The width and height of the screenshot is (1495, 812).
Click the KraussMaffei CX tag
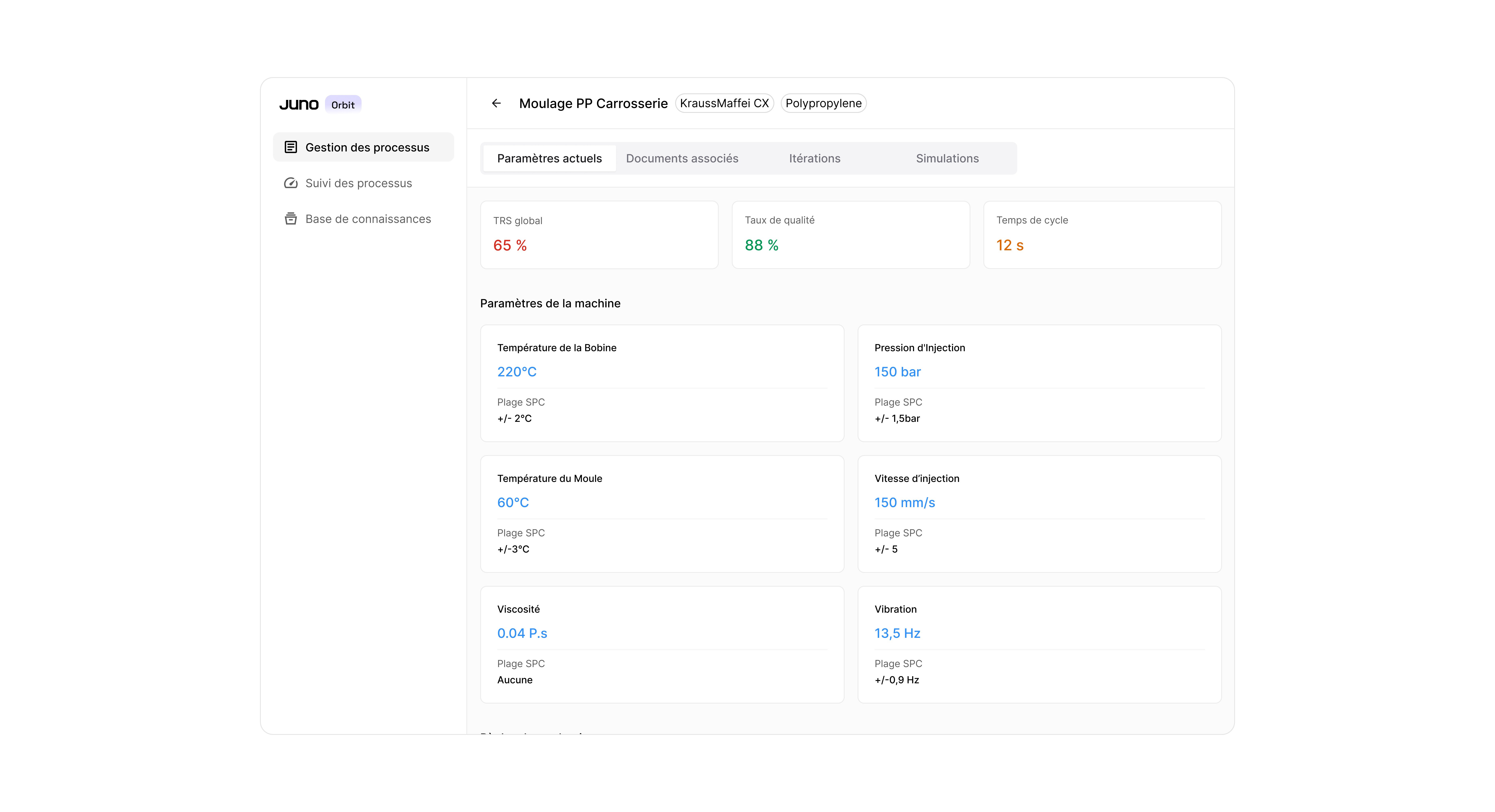pyautogui.click(x=724, y=103)
